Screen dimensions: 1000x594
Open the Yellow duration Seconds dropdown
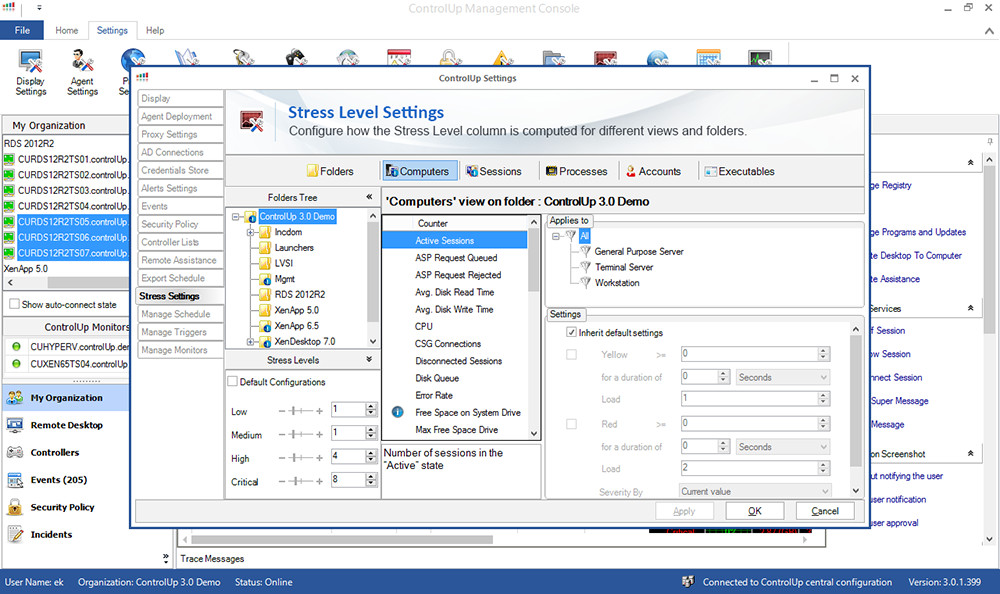point(783,377)
